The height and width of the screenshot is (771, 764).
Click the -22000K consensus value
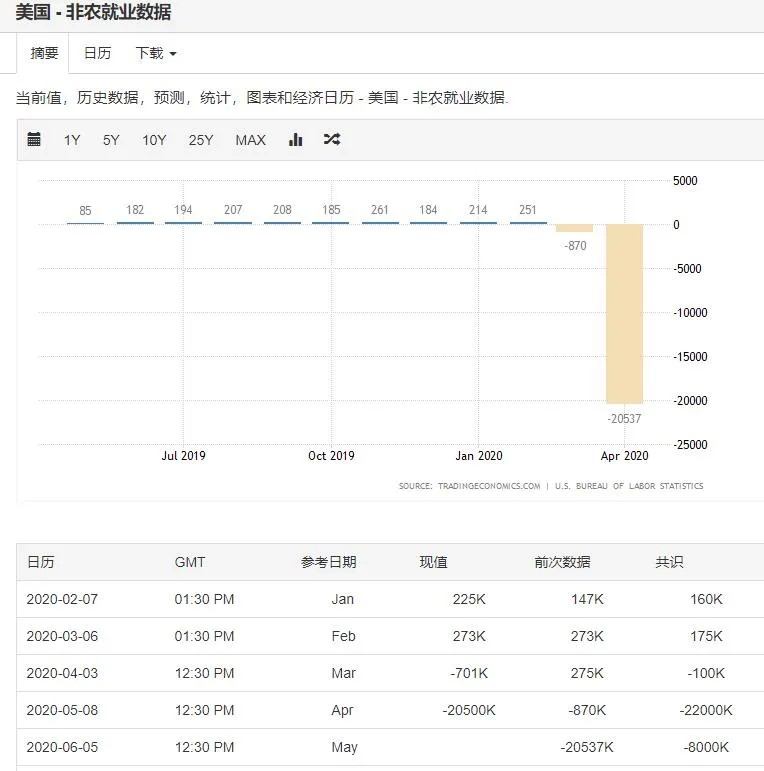point(706,710)
